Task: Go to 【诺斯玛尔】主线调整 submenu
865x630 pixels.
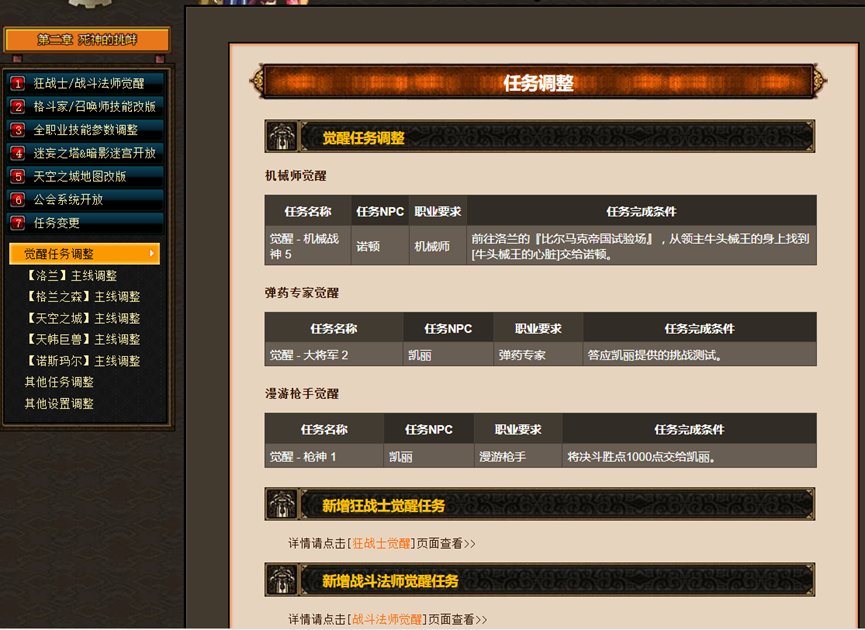Action: [x=82, y=361]
